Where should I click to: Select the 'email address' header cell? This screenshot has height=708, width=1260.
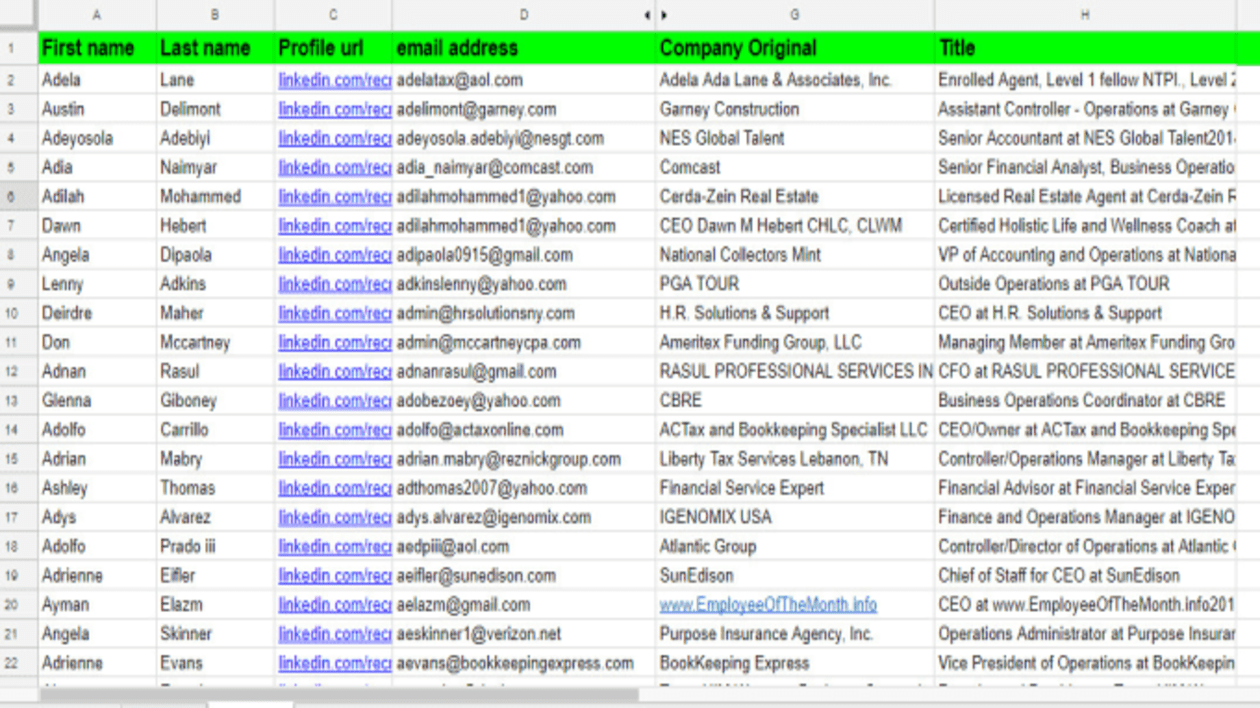click(524, 48)
